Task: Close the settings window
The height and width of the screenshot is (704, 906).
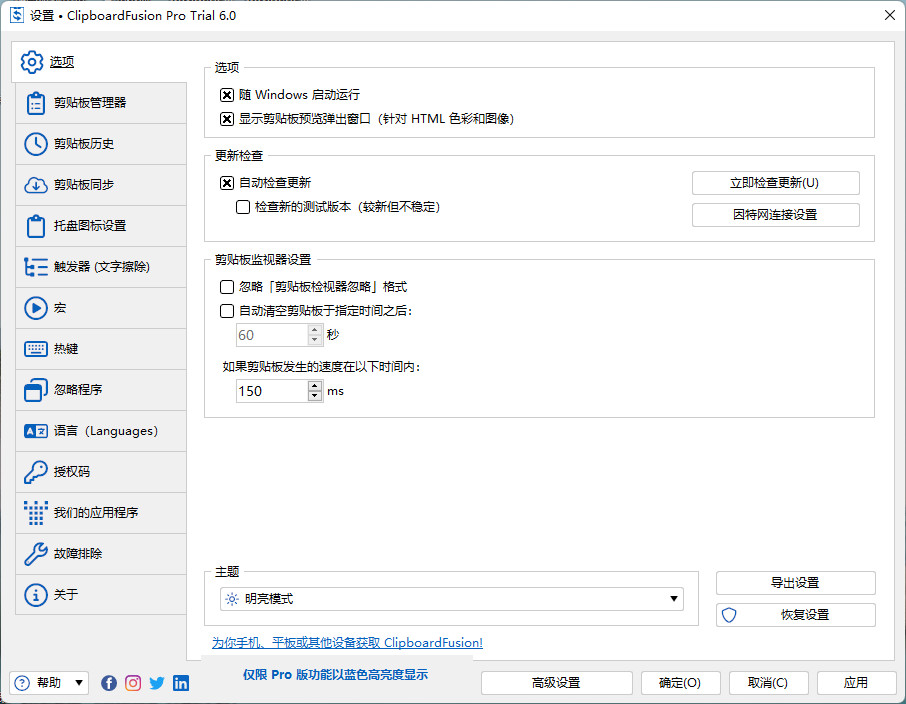Action: coord(889,16)
